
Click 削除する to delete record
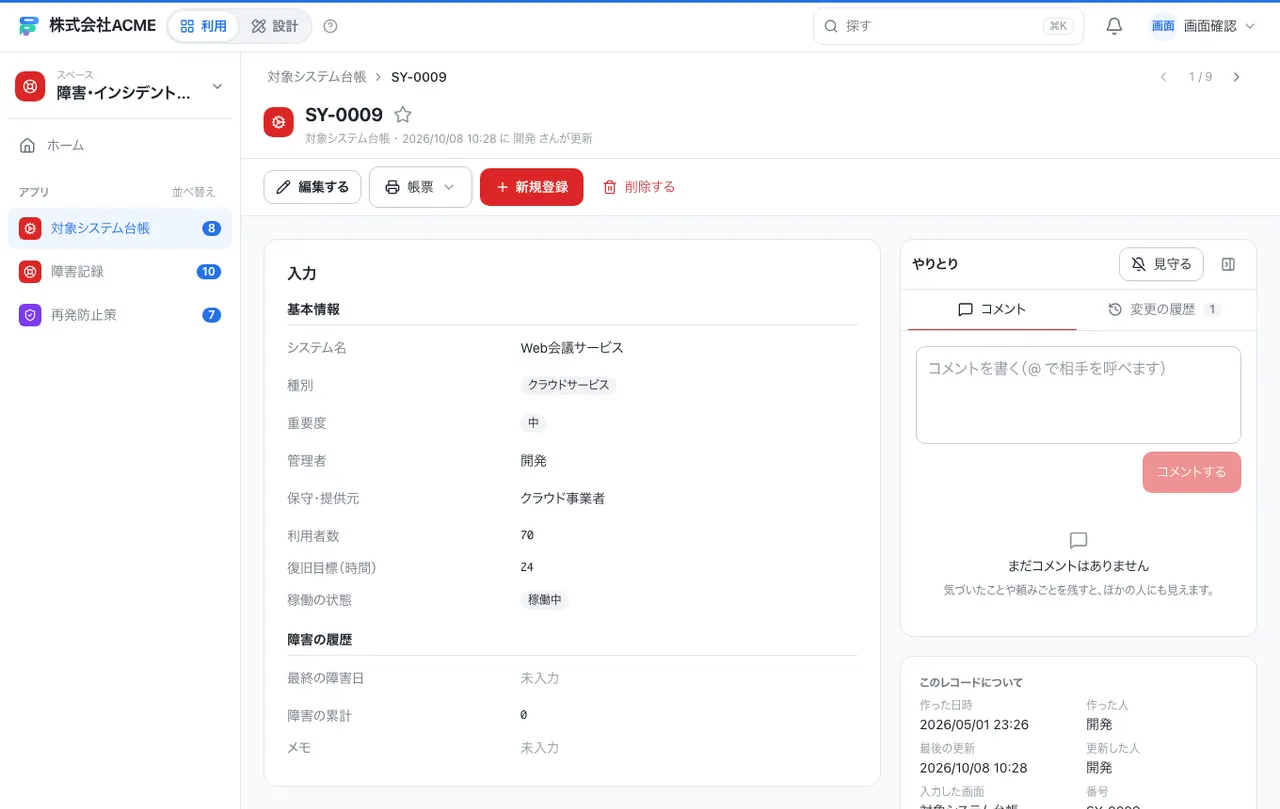pyautogui.click(x=639, y=187)
